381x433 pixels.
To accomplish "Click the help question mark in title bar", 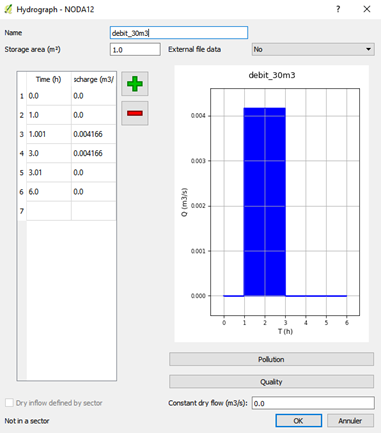I will pos(338,9).
